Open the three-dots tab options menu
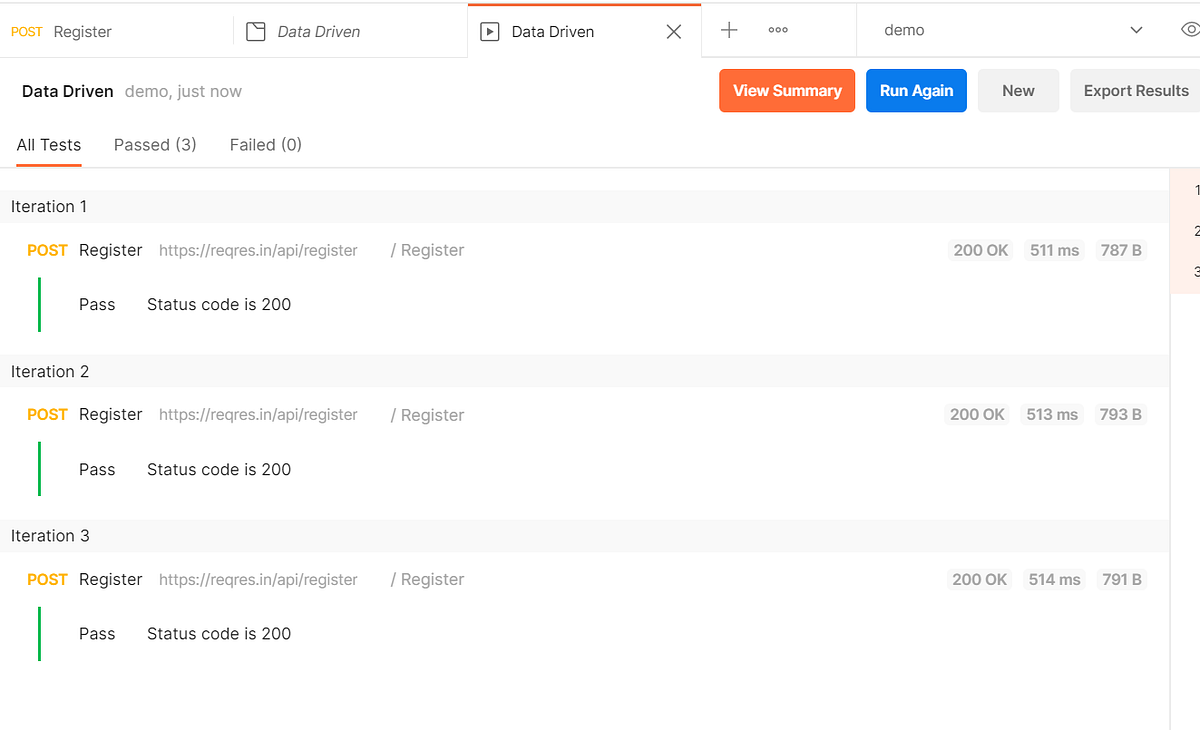 778,30
